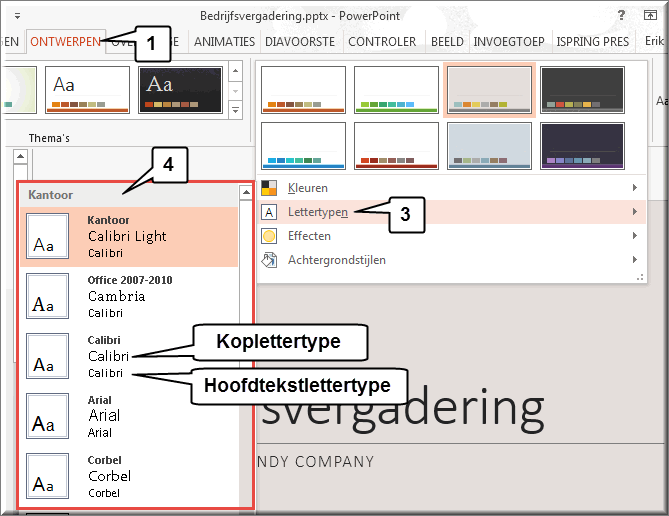The width and height of the screenshot is (669, 516).
Task: Click the Erik account name
Action: click(654, 41)
